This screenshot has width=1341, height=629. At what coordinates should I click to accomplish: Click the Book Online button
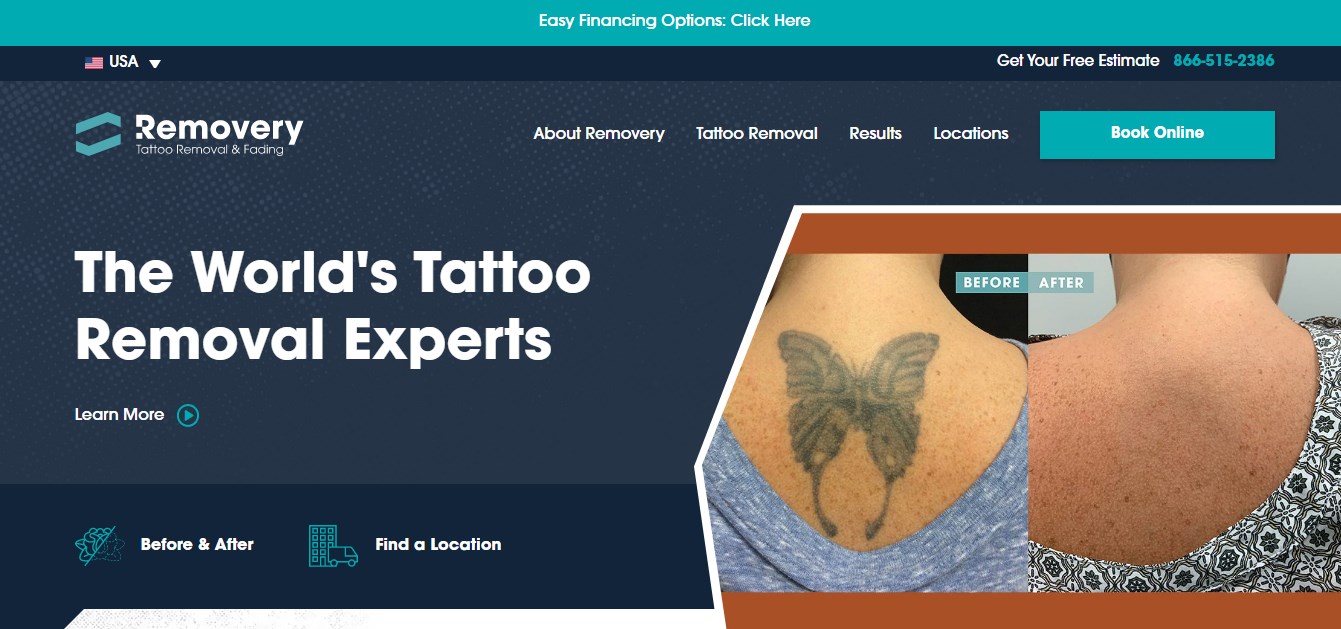[1157, 134]
